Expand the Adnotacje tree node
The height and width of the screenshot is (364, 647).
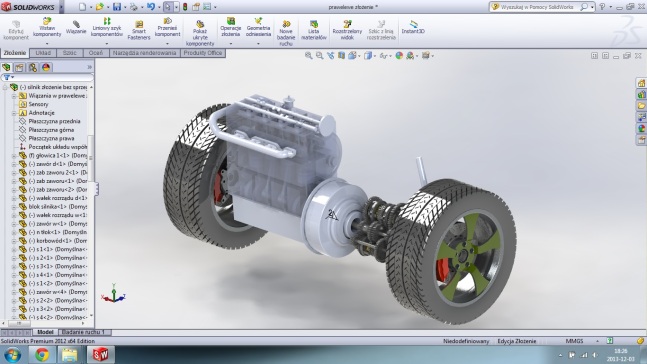[14, 113]
